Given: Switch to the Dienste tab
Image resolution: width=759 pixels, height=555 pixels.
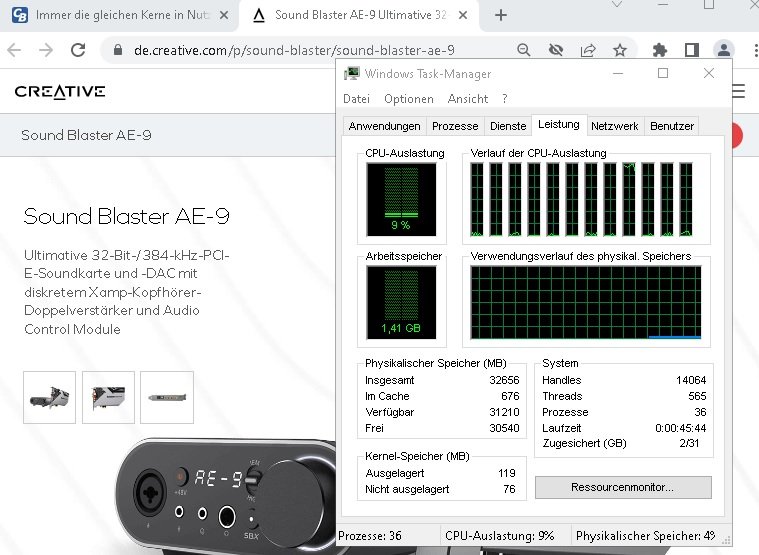Looking at the screenshot, I should pos(508,126).
